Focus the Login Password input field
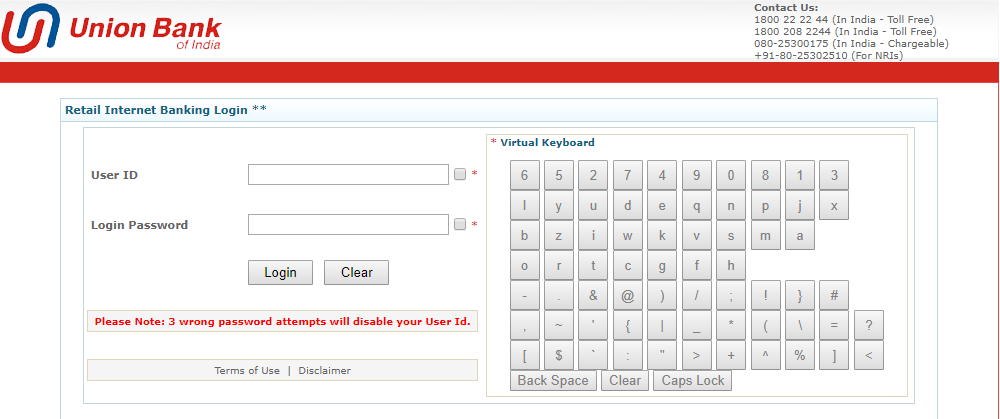This screenshot has width=1000, height=419. point(348,224)
